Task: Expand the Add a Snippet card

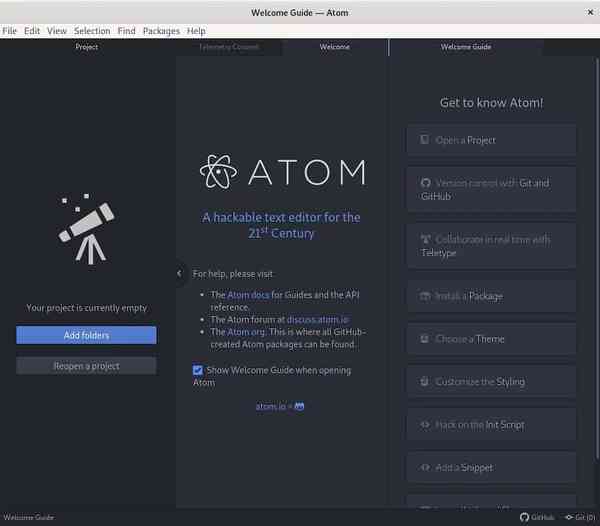Action: (x=491, y=467)
